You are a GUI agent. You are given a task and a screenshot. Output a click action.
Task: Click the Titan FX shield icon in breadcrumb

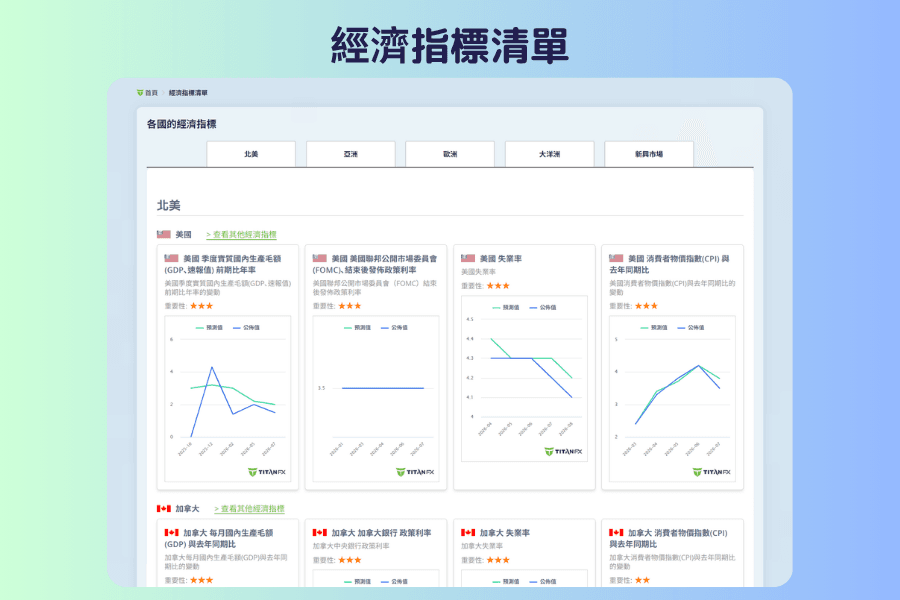[140, 93]
